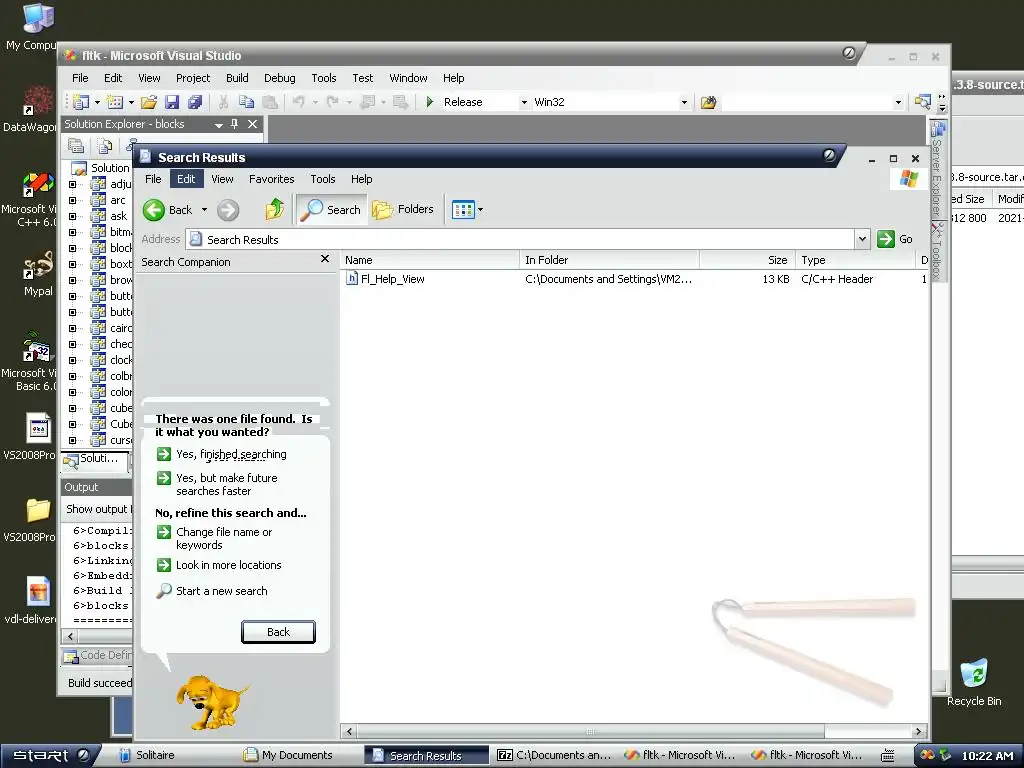1024x768 pixels.
Task: Click Undo icon in Visual Studio toolbar
Action: pos(298,102)
